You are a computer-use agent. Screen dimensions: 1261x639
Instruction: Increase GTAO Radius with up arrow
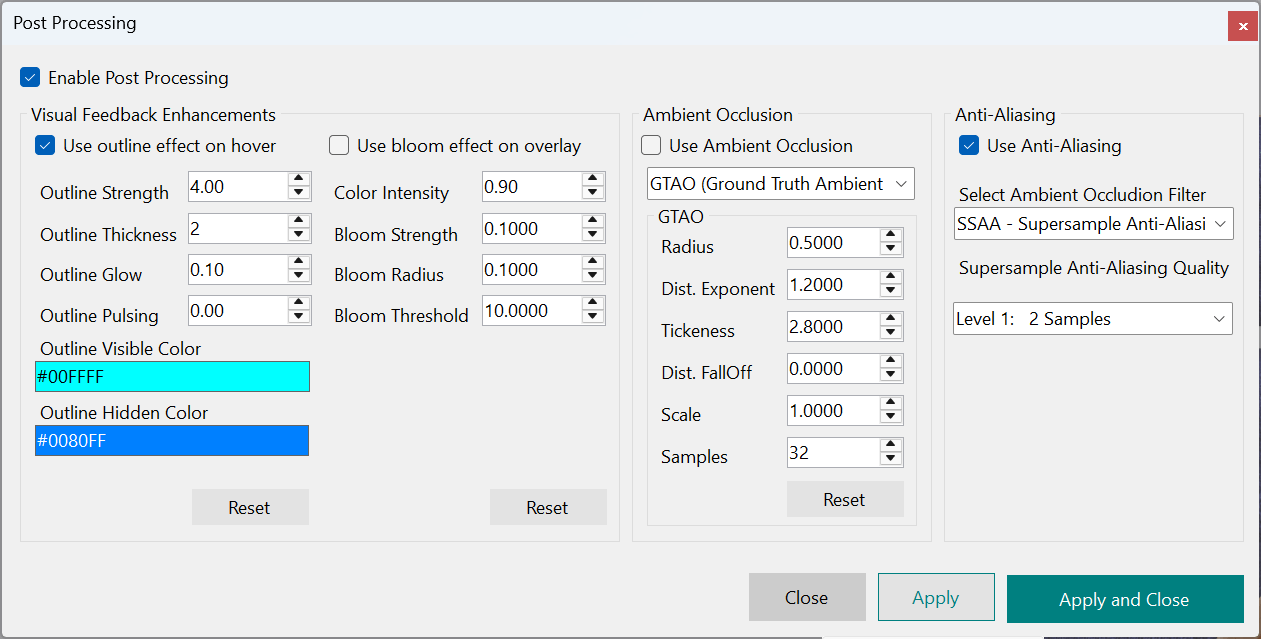890,236
